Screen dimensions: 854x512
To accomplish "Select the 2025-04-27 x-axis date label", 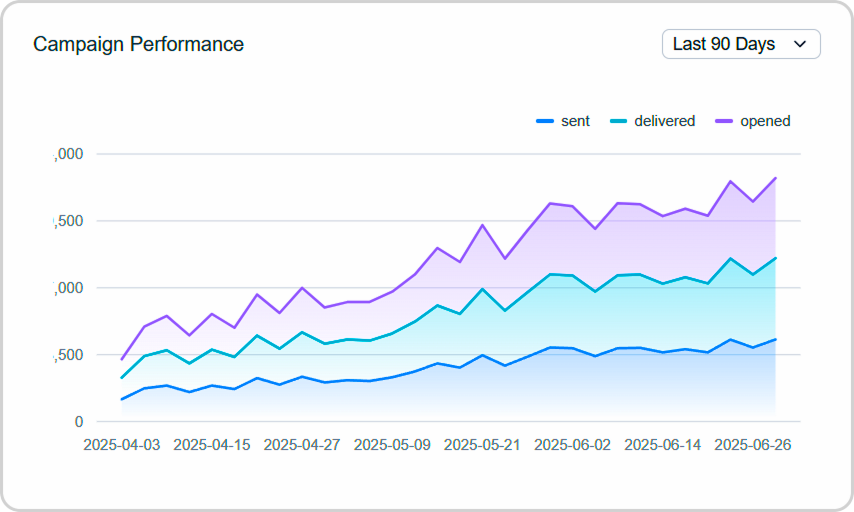I will click(302, 445).
